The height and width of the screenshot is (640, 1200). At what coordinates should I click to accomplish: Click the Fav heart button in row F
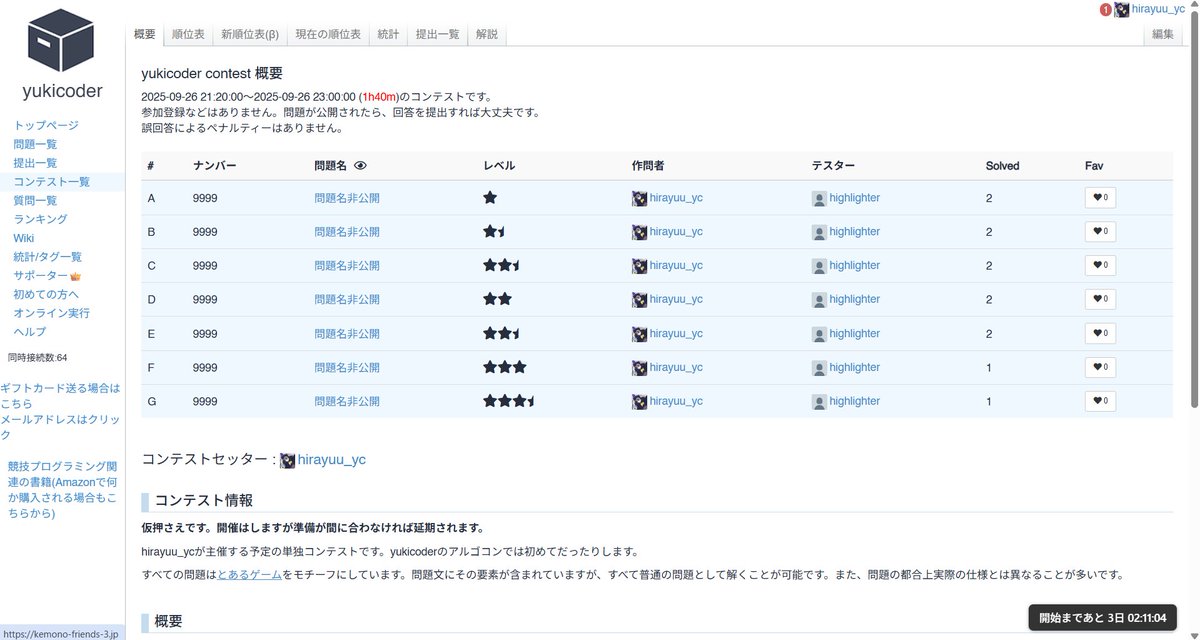click(1100, 368)
